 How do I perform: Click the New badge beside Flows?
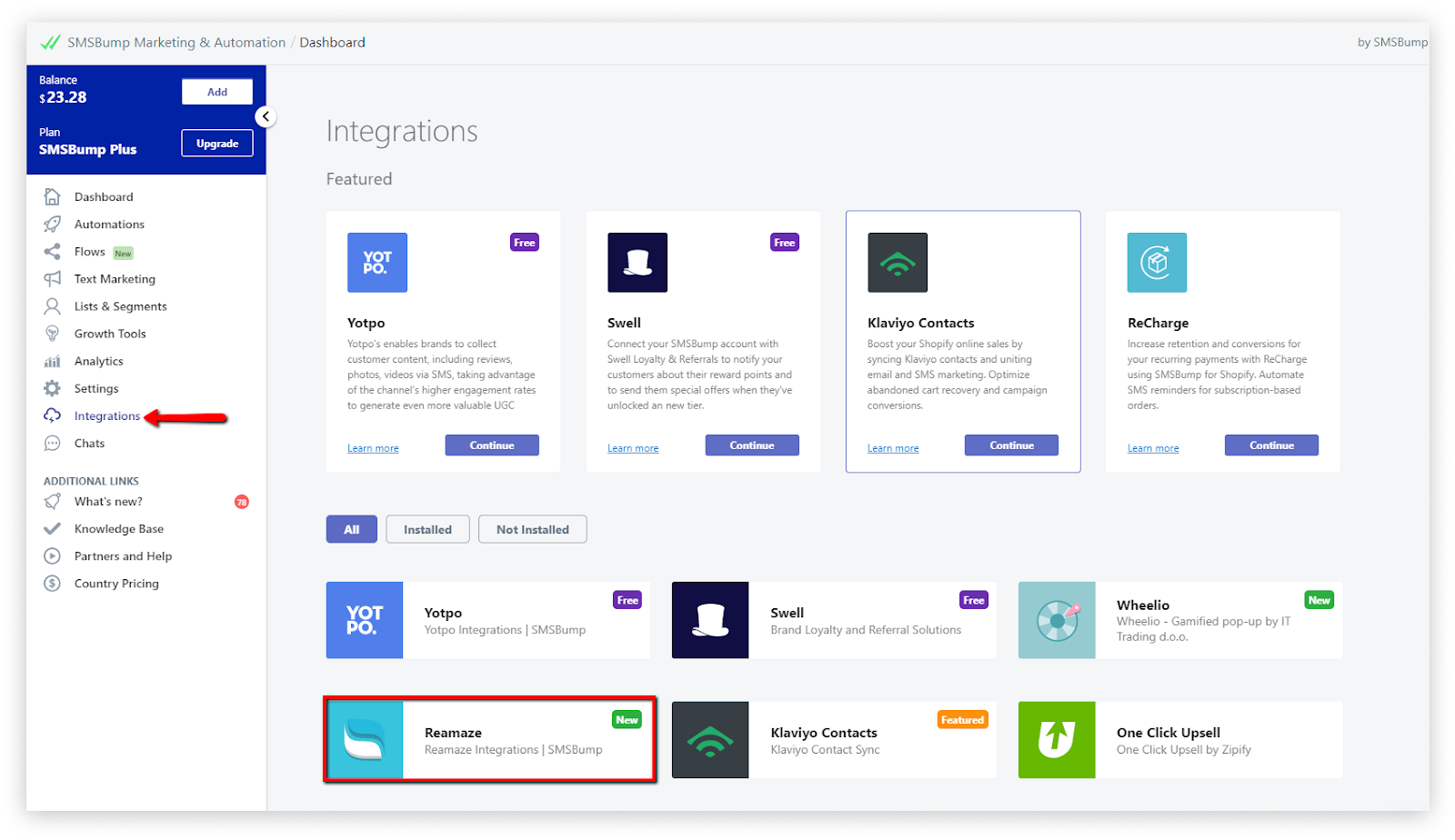123,254
